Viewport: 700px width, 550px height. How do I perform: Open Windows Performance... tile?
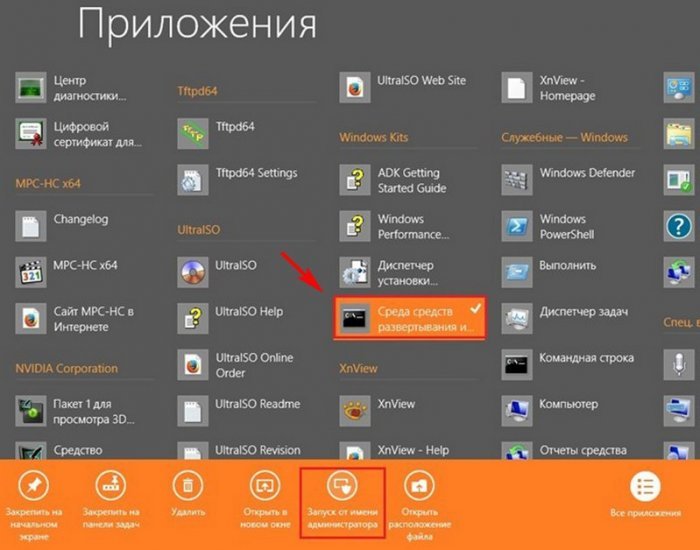click(x=395, y=226)
